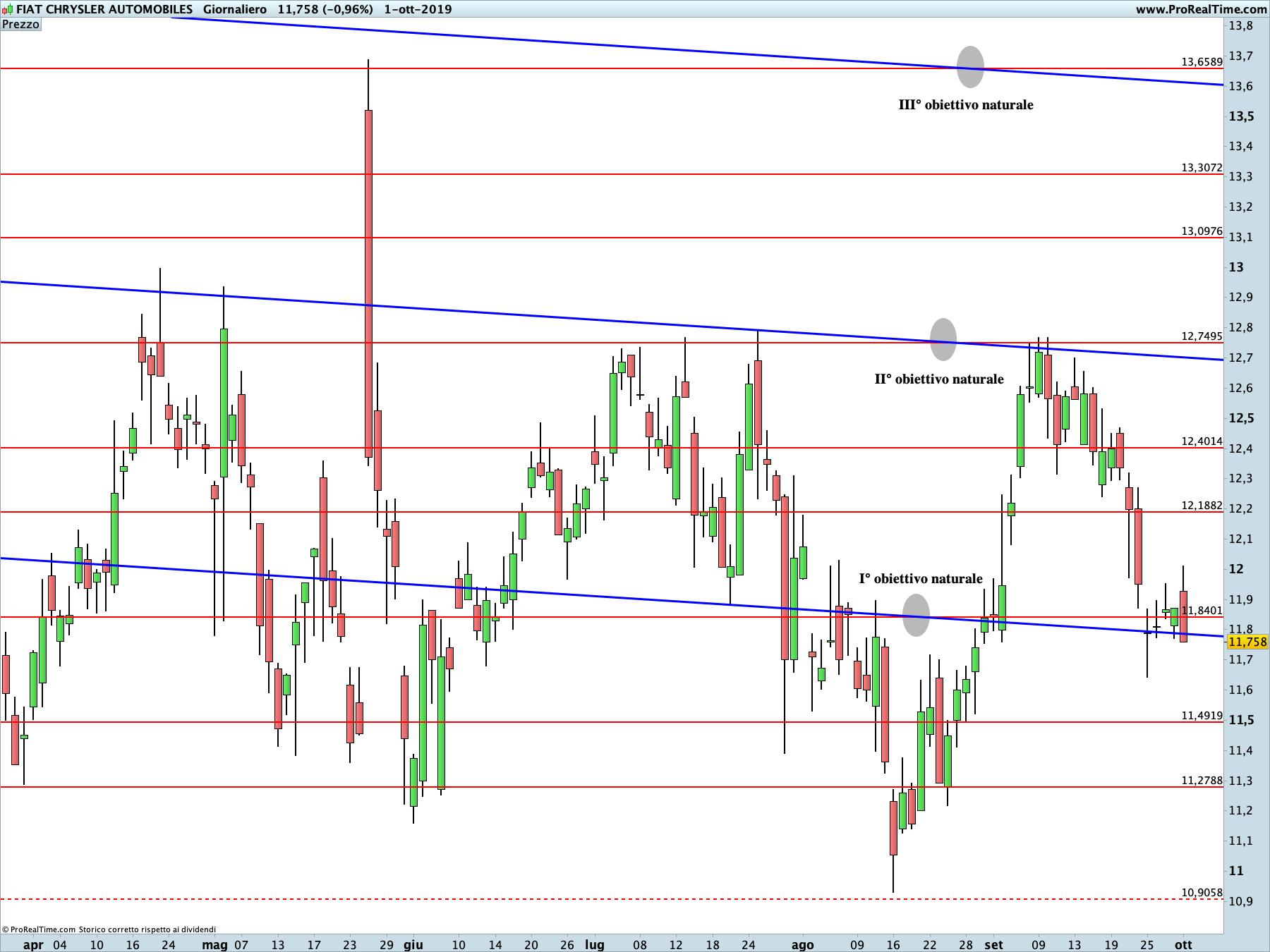
Task: Click the bold 12 tick on price axis
Action: click(x=1236, y=569)
